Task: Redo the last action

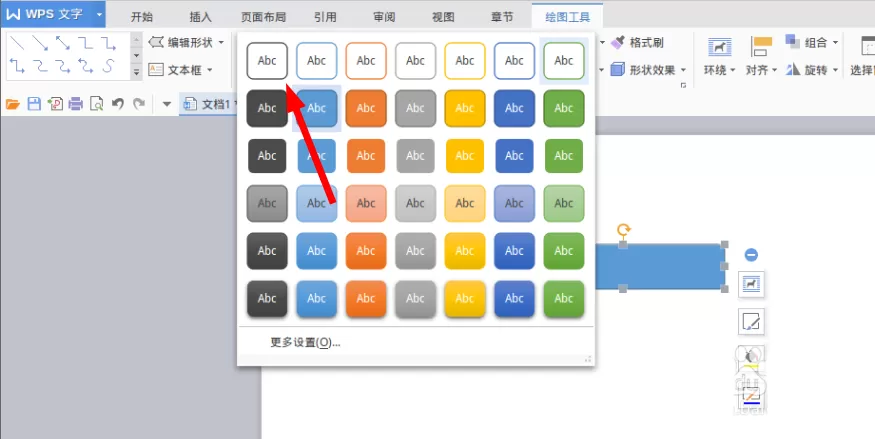Action: pos(139,104)
